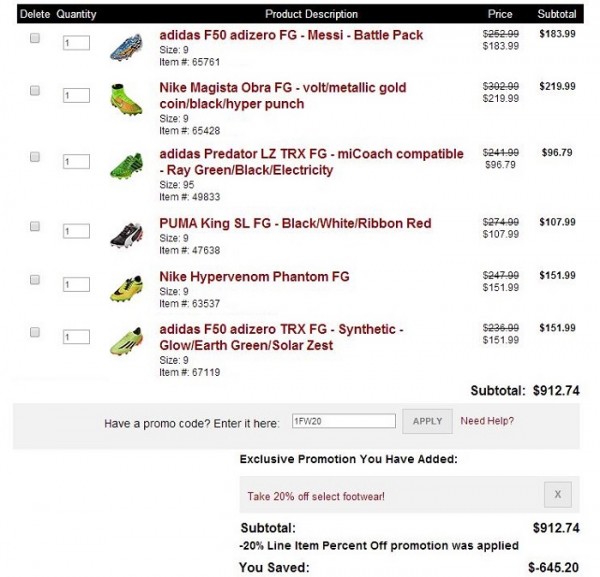The width and height of the screenshot is (600, 577).
Task: Click the Nike Hypervenom Phantom shoe image
Action: click(127, 286)
